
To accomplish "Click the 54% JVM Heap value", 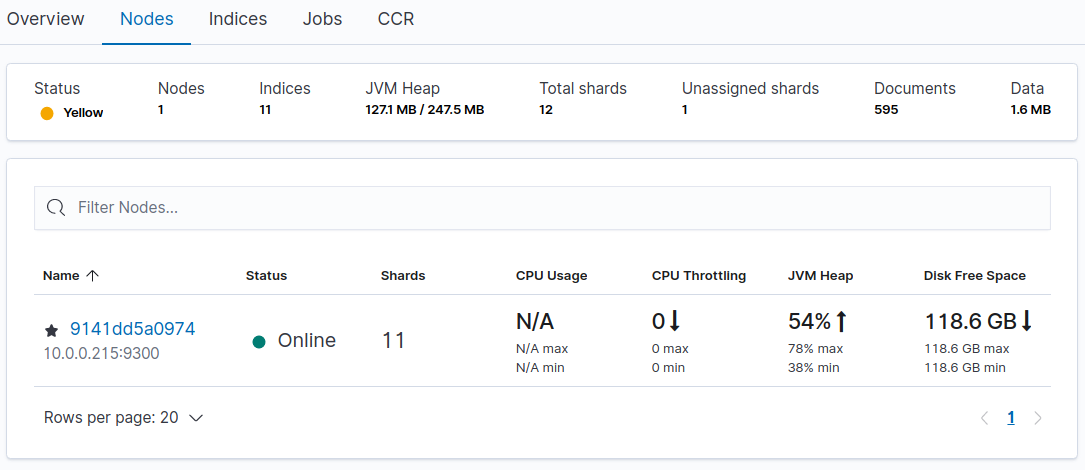I will pyautogui.click(x=810, y=321).
